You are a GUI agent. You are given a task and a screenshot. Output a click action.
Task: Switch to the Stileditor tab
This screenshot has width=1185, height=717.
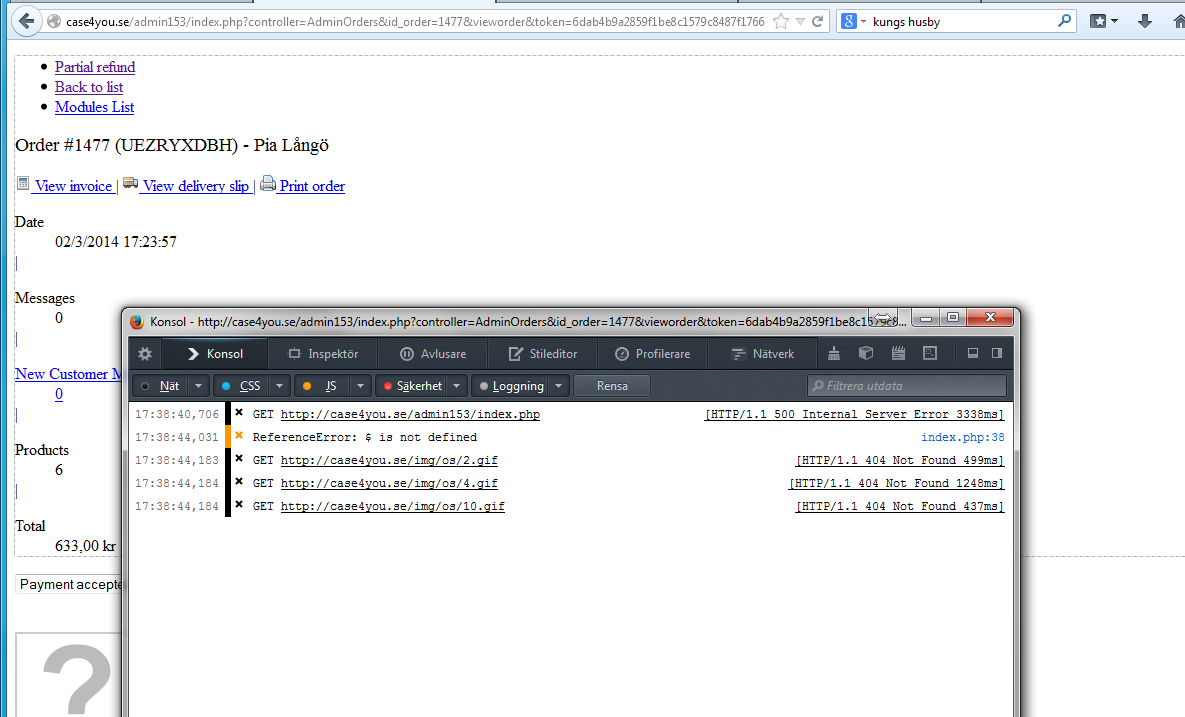[543, 354]
